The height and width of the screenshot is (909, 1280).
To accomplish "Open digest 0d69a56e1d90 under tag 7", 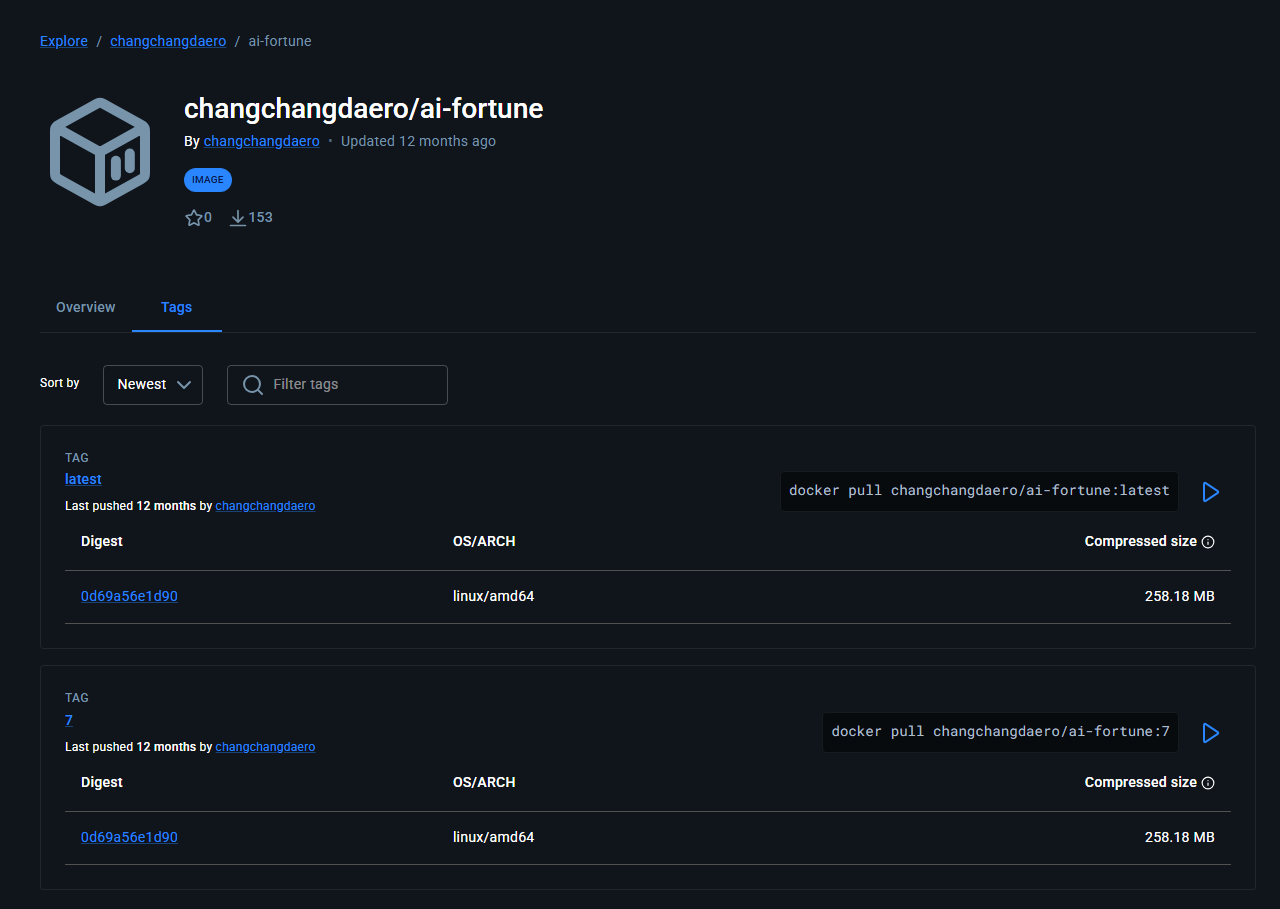I will pos(129,837).
